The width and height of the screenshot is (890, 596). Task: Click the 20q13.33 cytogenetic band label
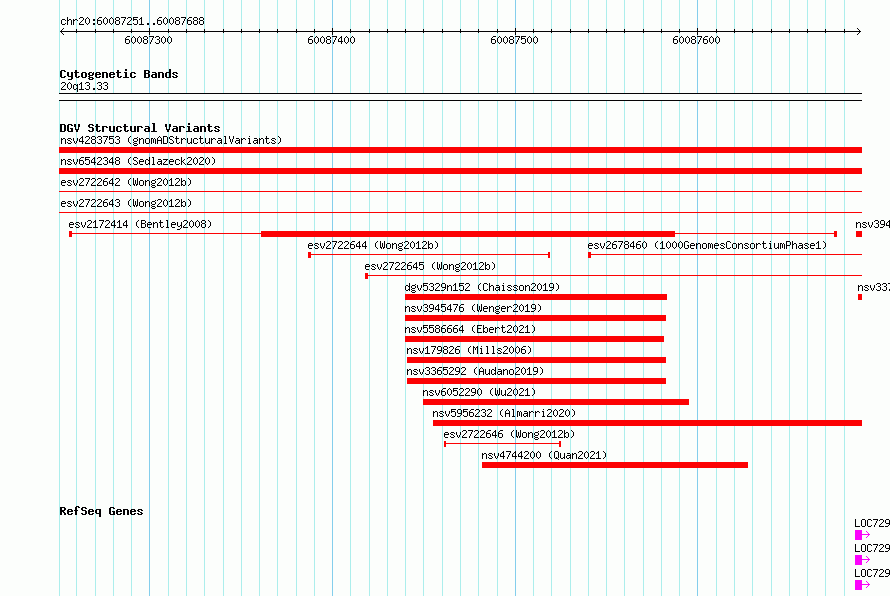[x=84, y=86]
